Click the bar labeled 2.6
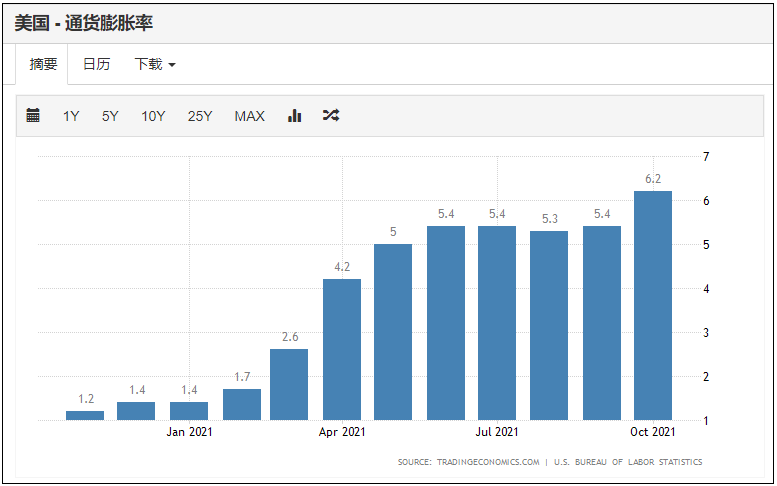This screenshot has width=777, height=486. (289, 384)
